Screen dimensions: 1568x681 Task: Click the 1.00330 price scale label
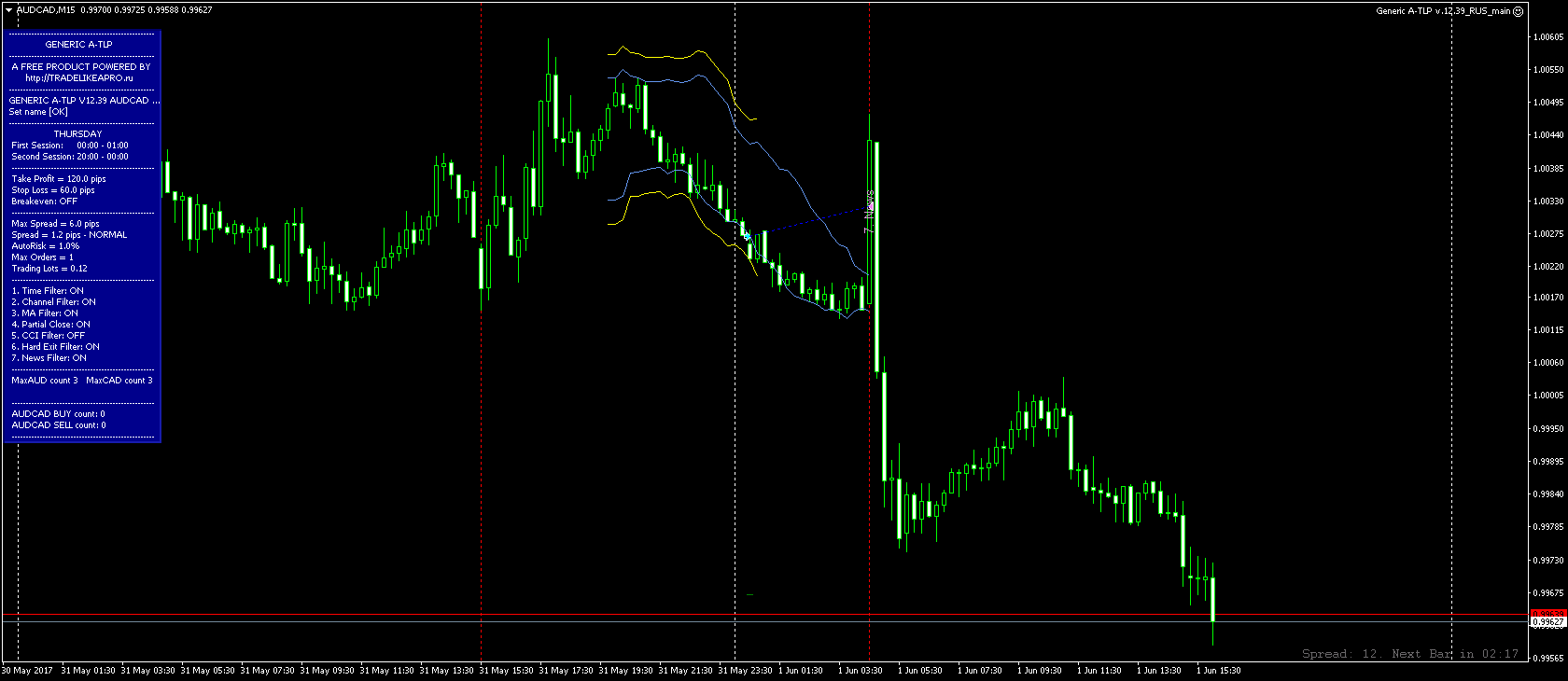1549,202
